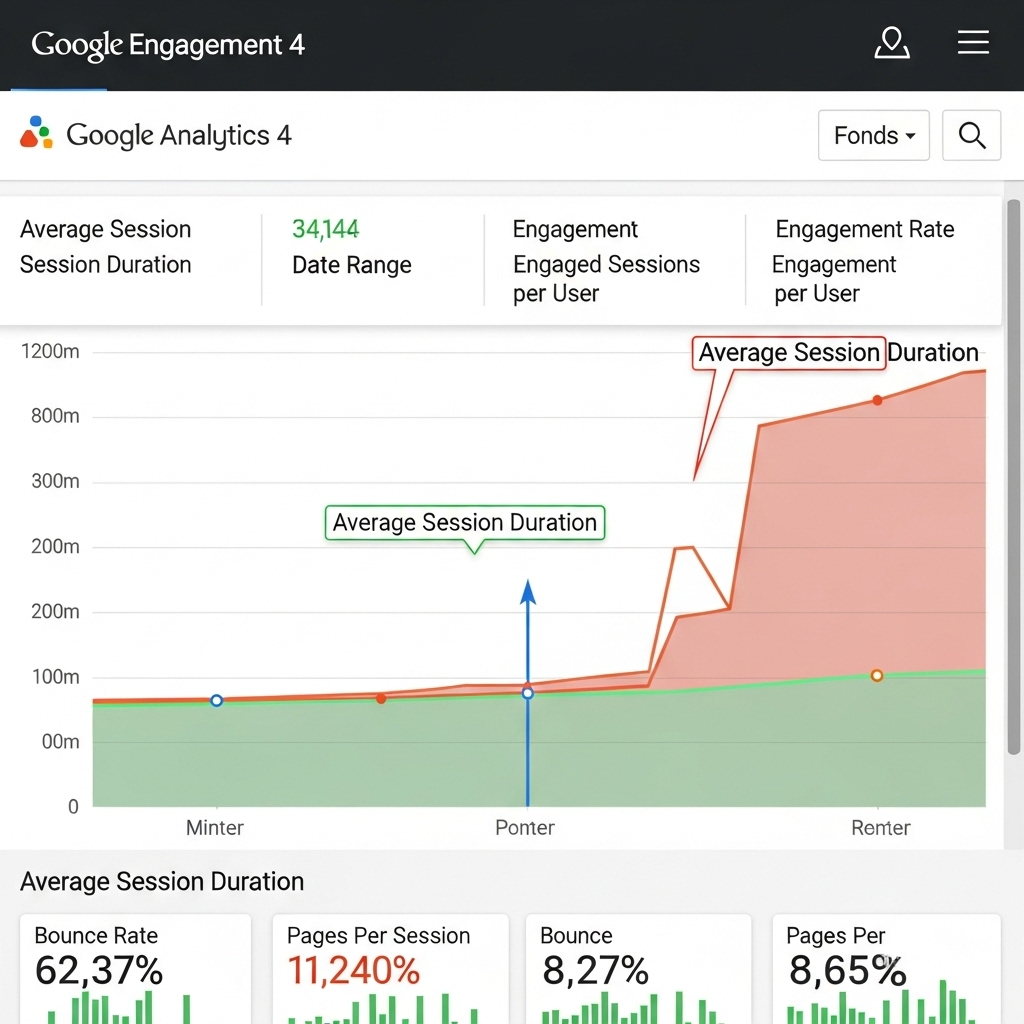Click the Renter x-axis label
The image size is (1024, 1024).
880,827
